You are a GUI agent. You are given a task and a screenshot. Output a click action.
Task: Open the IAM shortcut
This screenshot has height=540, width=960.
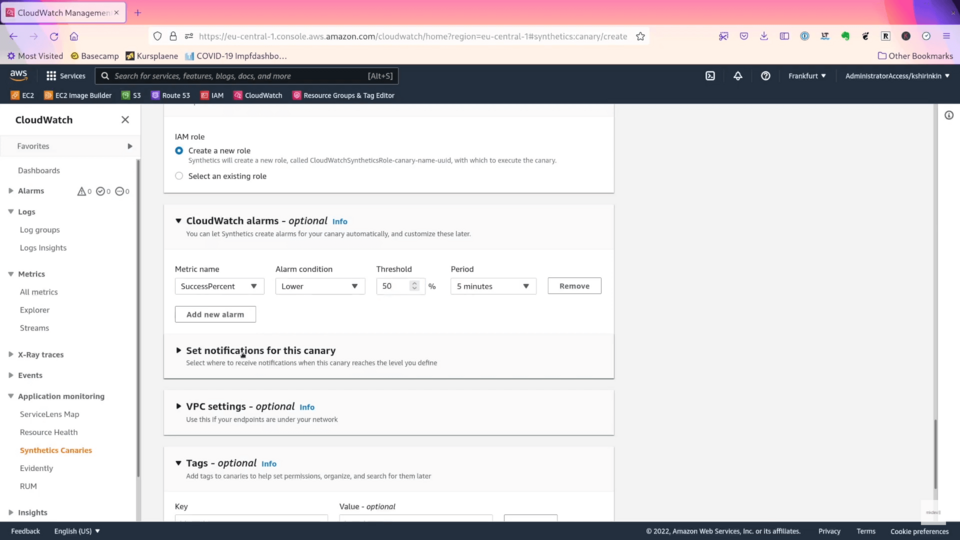[x=212, y=96]
